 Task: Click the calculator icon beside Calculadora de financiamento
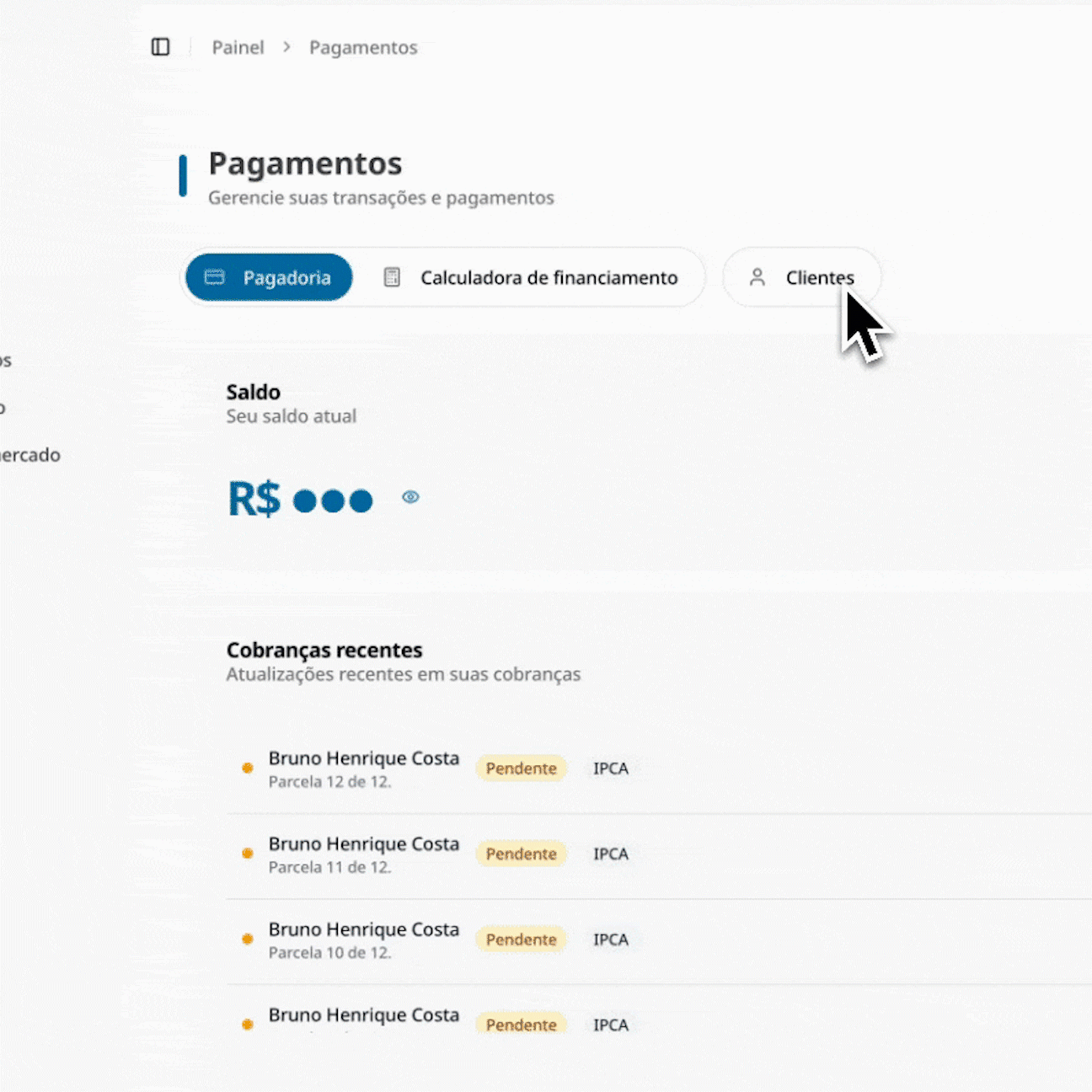click(x=392, y=277)
